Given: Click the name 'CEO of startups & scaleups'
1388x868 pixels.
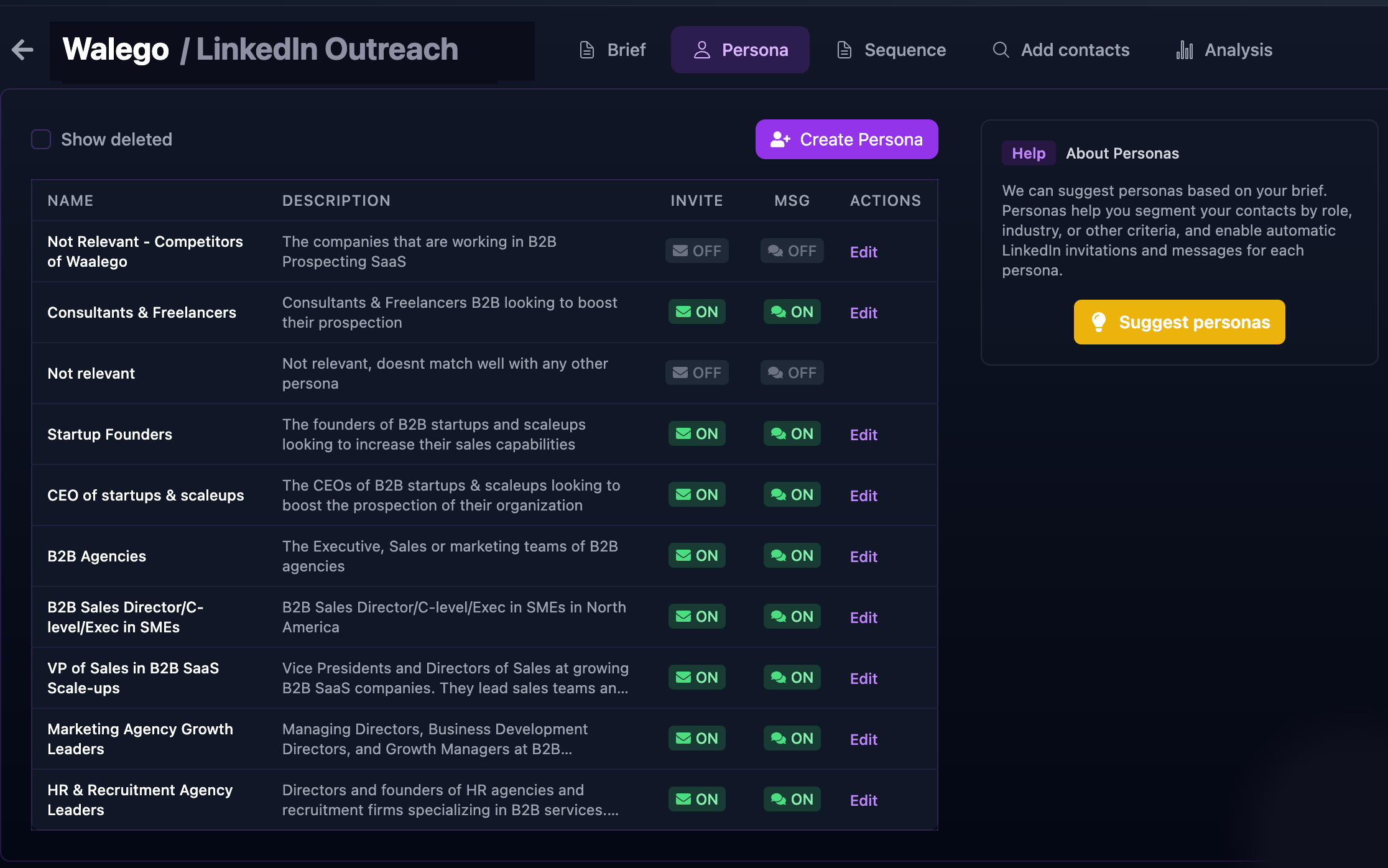Looking at the screenshot, I should 146,495.
